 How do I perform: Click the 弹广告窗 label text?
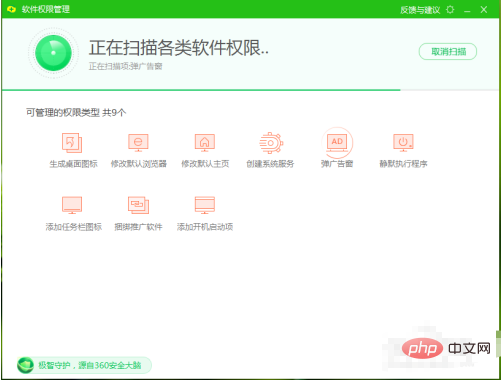[x=337, y=164]
